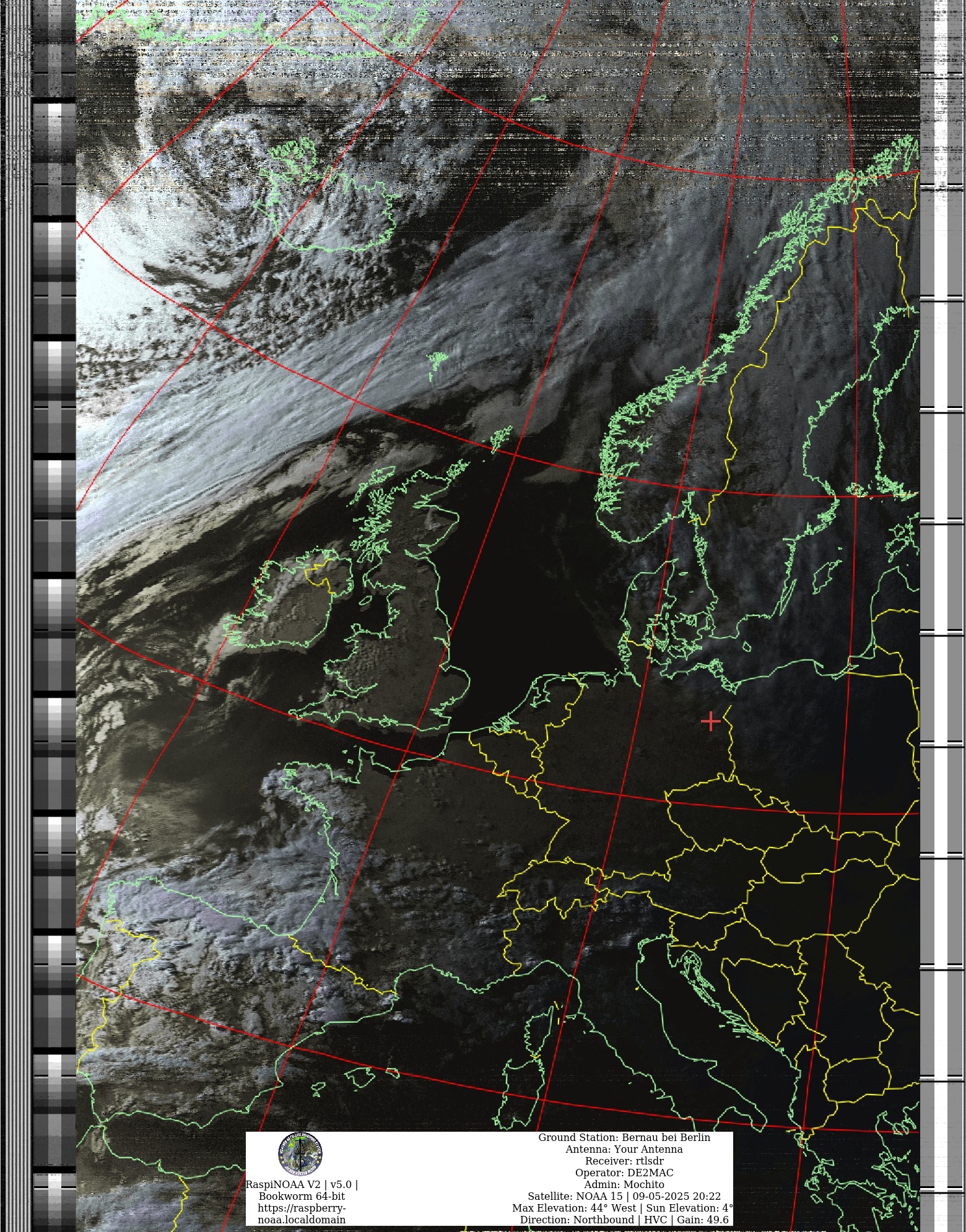The height and width of the screenshot is (1232, 966).
Task: Select the 'RaspiNOAA V2 | v5.0' text
Action: (302, 1184)
